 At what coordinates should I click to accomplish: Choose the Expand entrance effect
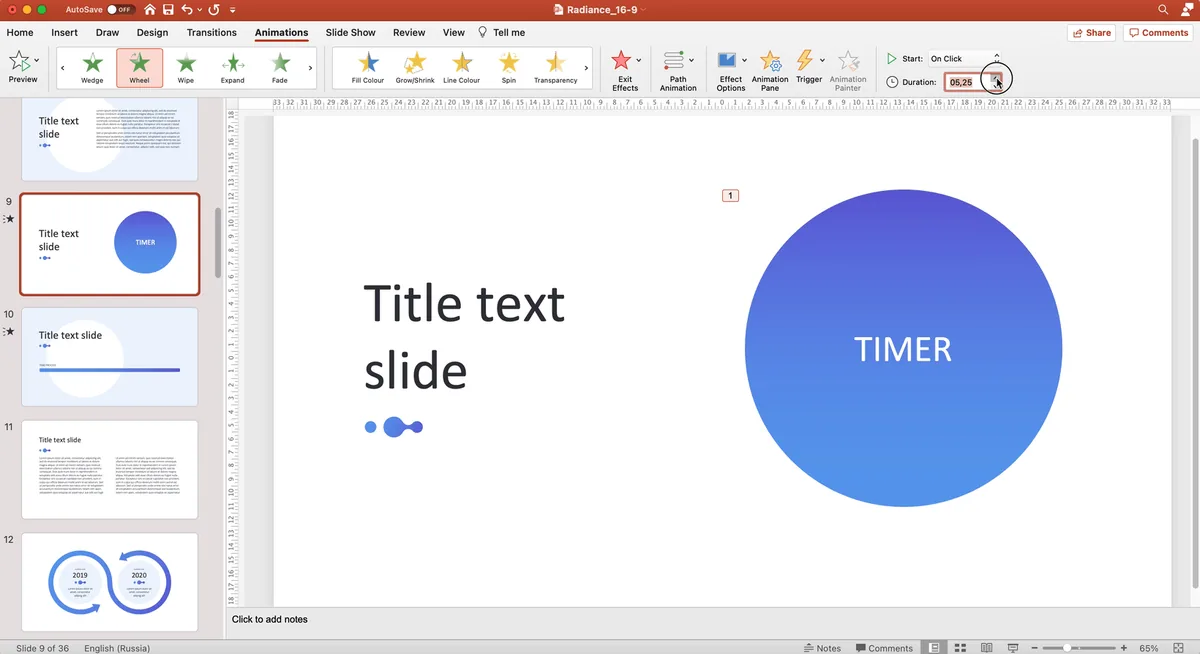(x=233, y=68)
